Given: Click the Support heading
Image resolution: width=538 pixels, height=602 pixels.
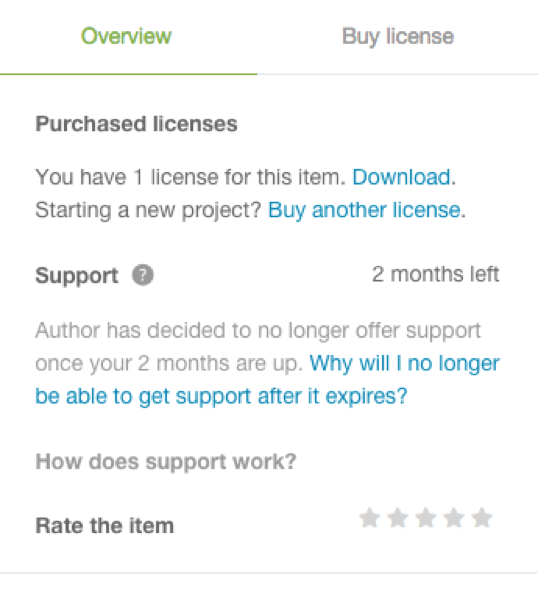Looking at the screenshot, I should [x=77, y=275].
